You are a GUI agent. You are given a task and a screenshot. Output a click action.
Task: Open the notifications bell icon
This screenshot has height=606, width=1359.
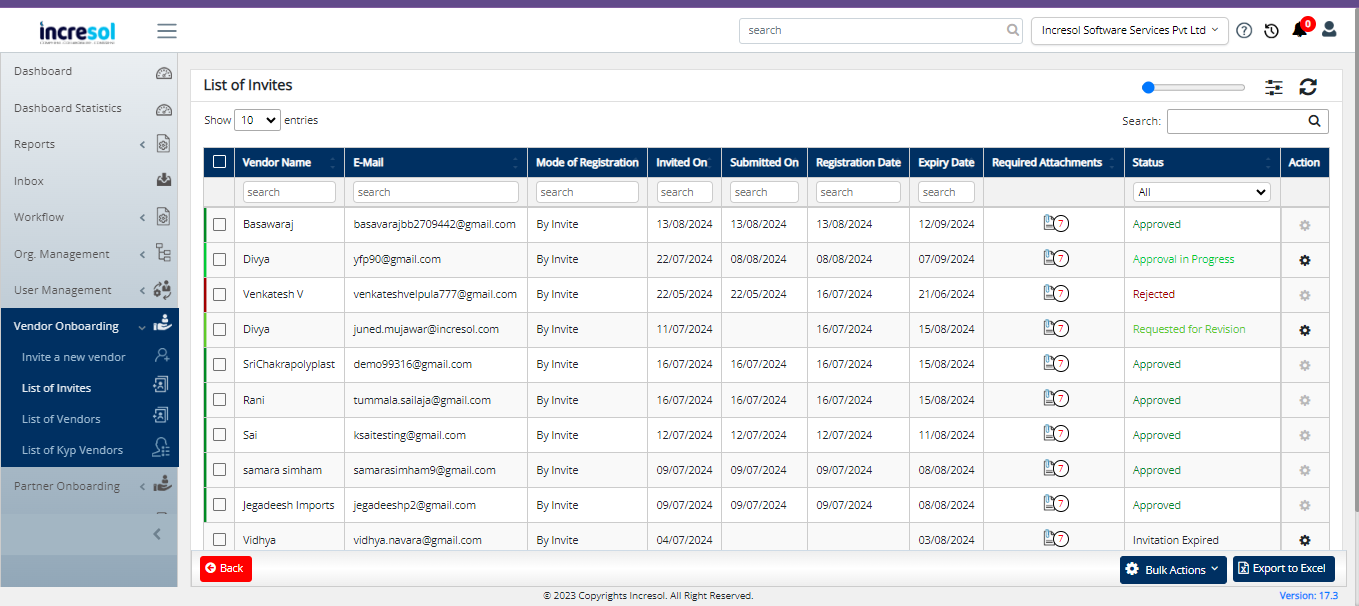[1299, 30]
